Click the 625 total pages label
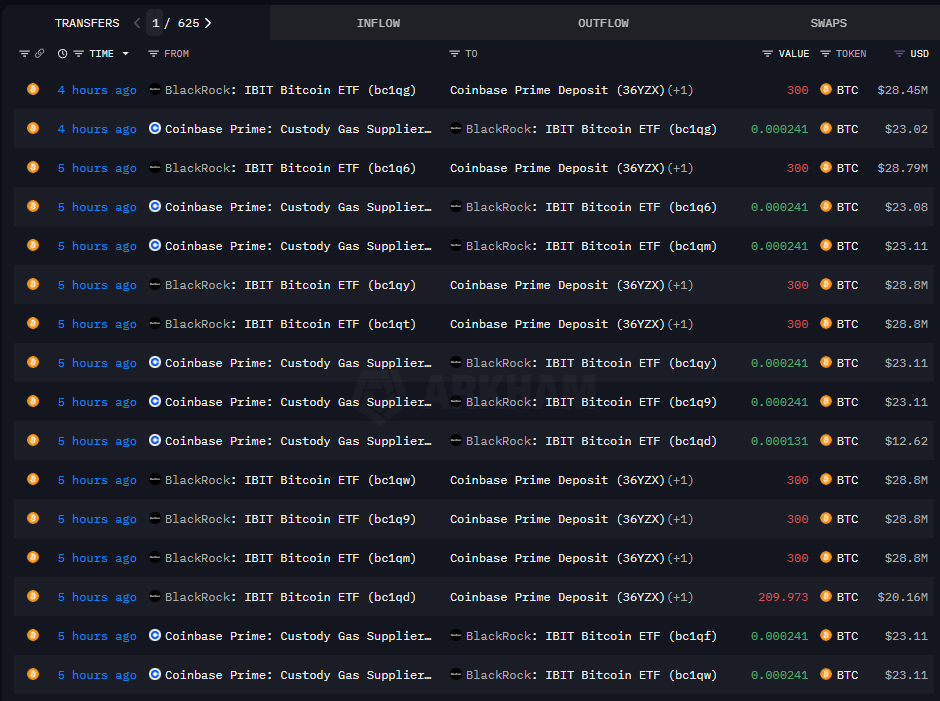This screenshot has height=701, width=940. 188,23
